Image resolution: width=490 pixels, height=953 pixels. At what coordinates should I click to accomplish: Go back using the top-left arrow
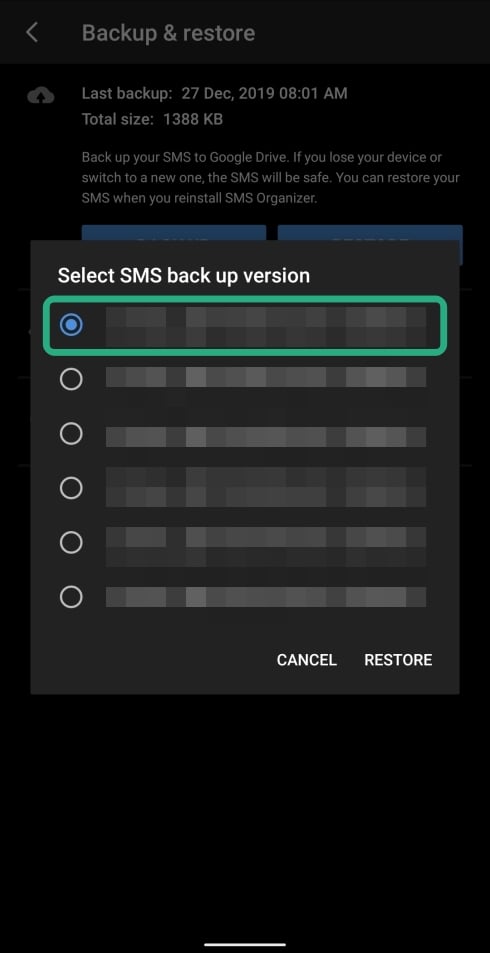32,33
